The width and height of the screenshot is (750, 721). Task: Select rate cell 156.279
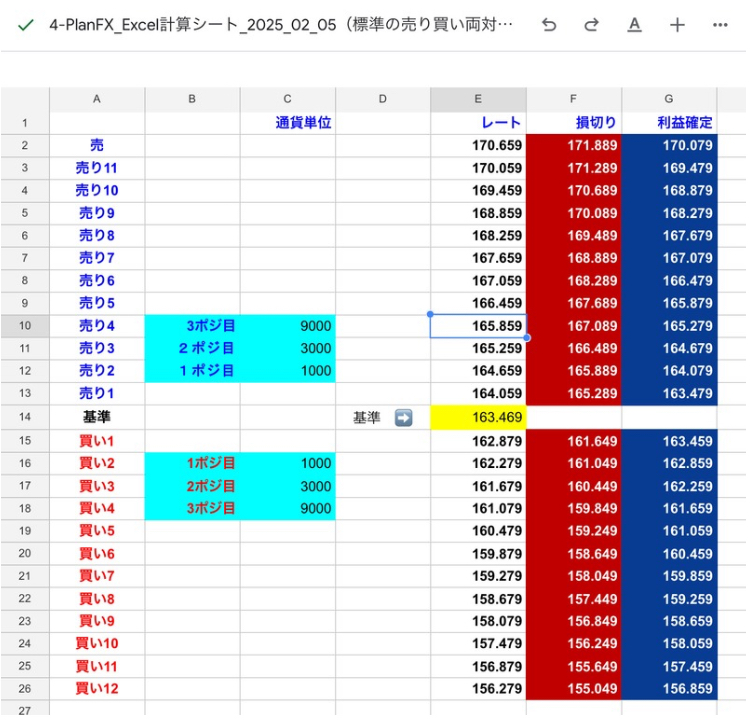[x=478, y=688]
